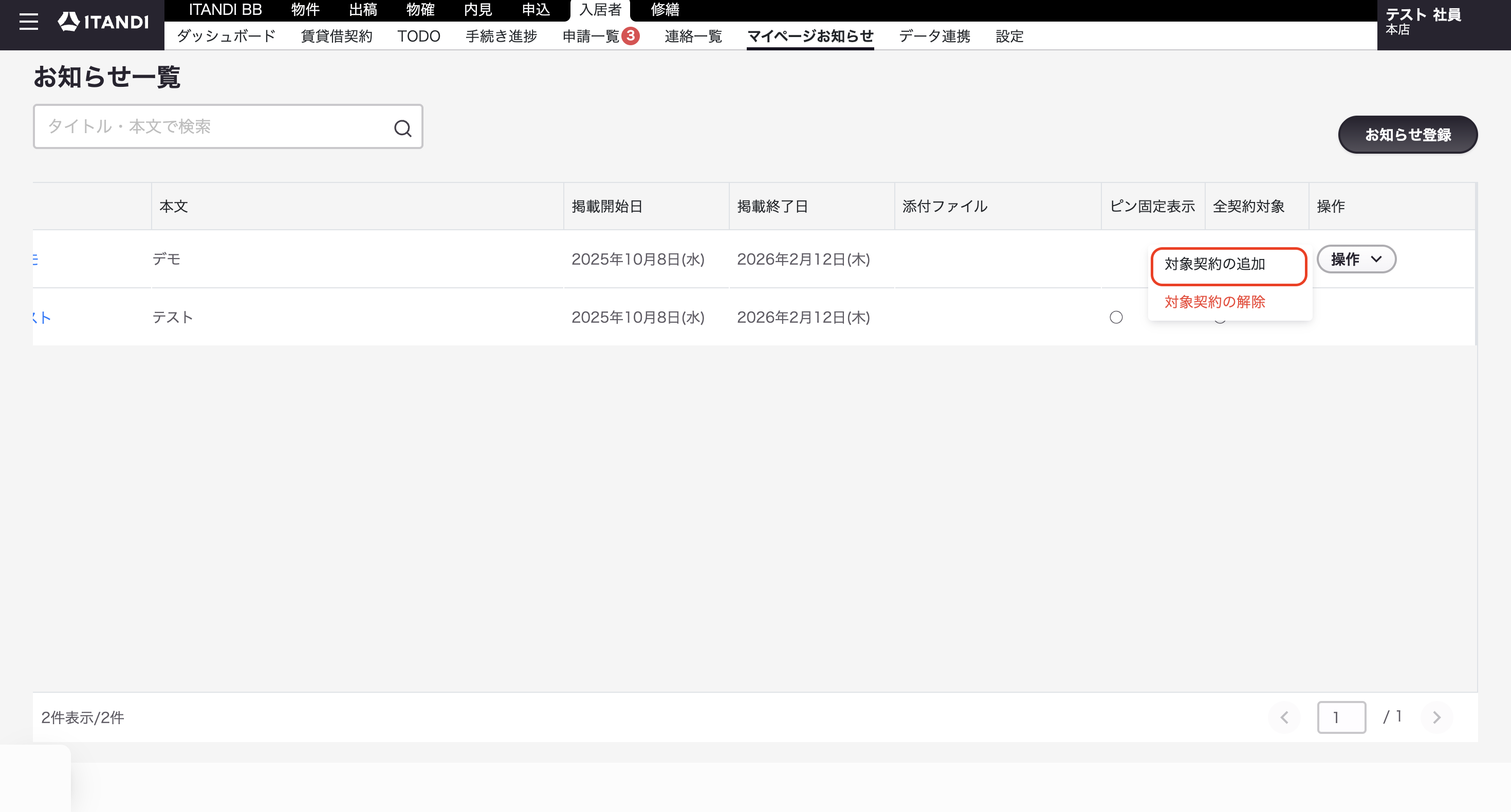Go to previous page arrow
The image size is (1511, 812).
point(1284,717)
